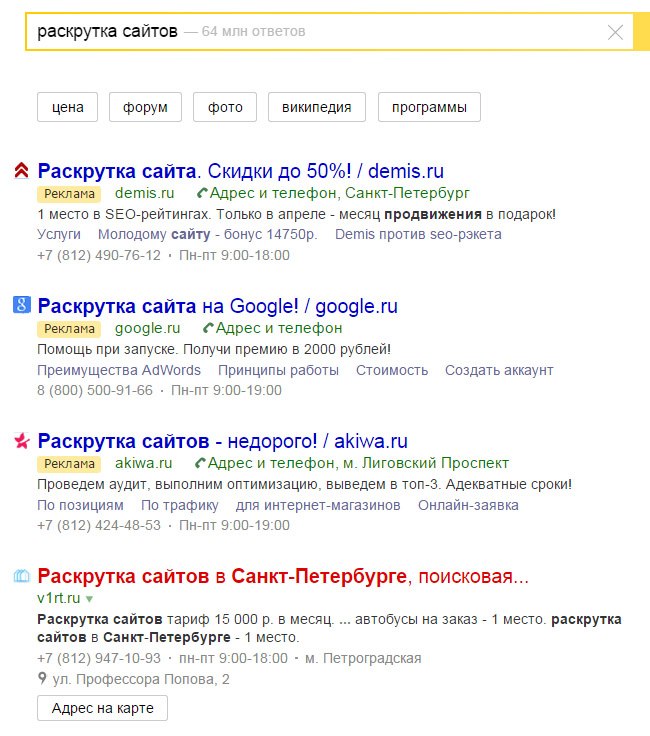Click the phone icon in akiwa.ru ad
This screenshot has height=736, width=650.
200,463
